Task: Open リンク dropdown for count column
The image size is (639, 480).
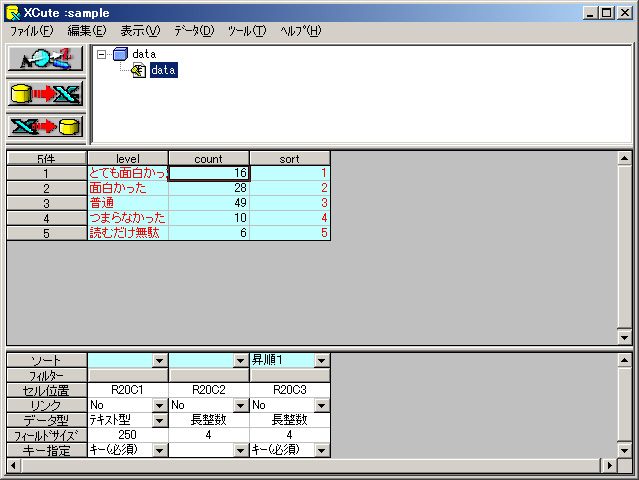Action: click(x=240, y=405)
